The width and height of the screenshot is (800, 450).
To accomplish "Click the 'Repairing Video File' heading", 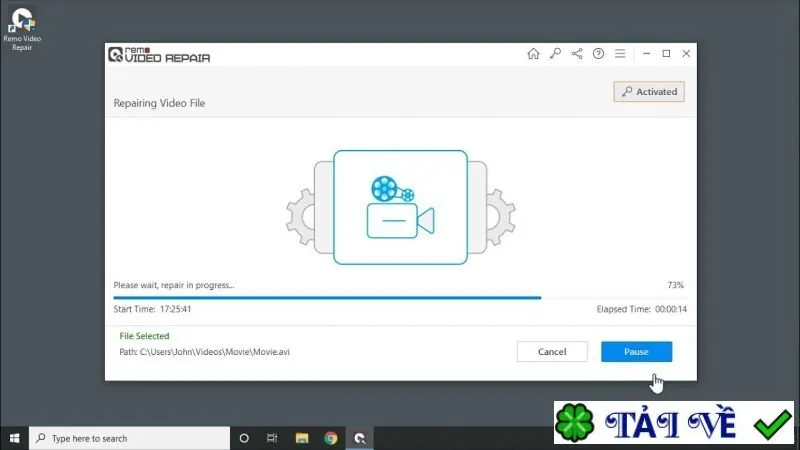I will coord(159,103).
